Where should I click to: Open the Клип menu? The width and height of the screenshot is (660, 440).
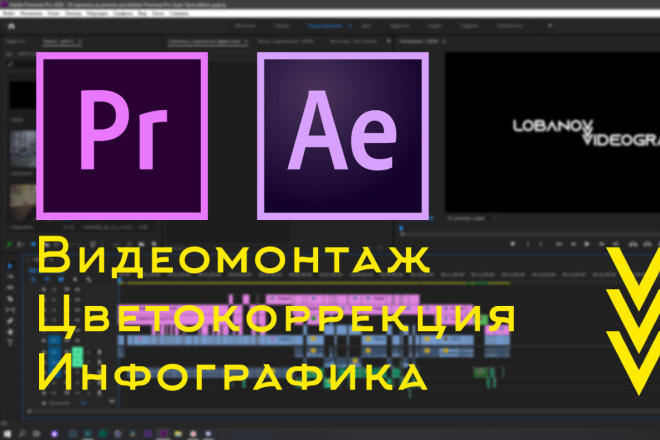point(53,13)
